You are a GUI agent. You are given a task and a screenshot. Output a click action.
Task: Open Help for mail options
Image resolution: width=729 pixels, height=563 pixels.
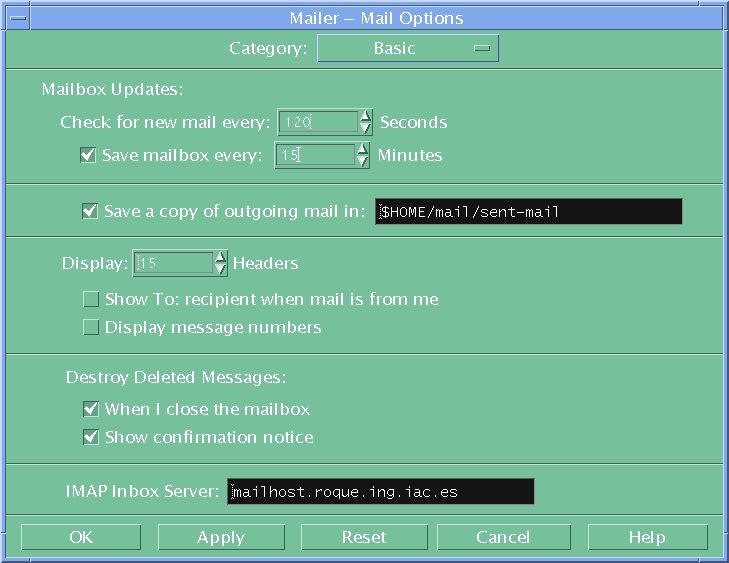(647, 537)
